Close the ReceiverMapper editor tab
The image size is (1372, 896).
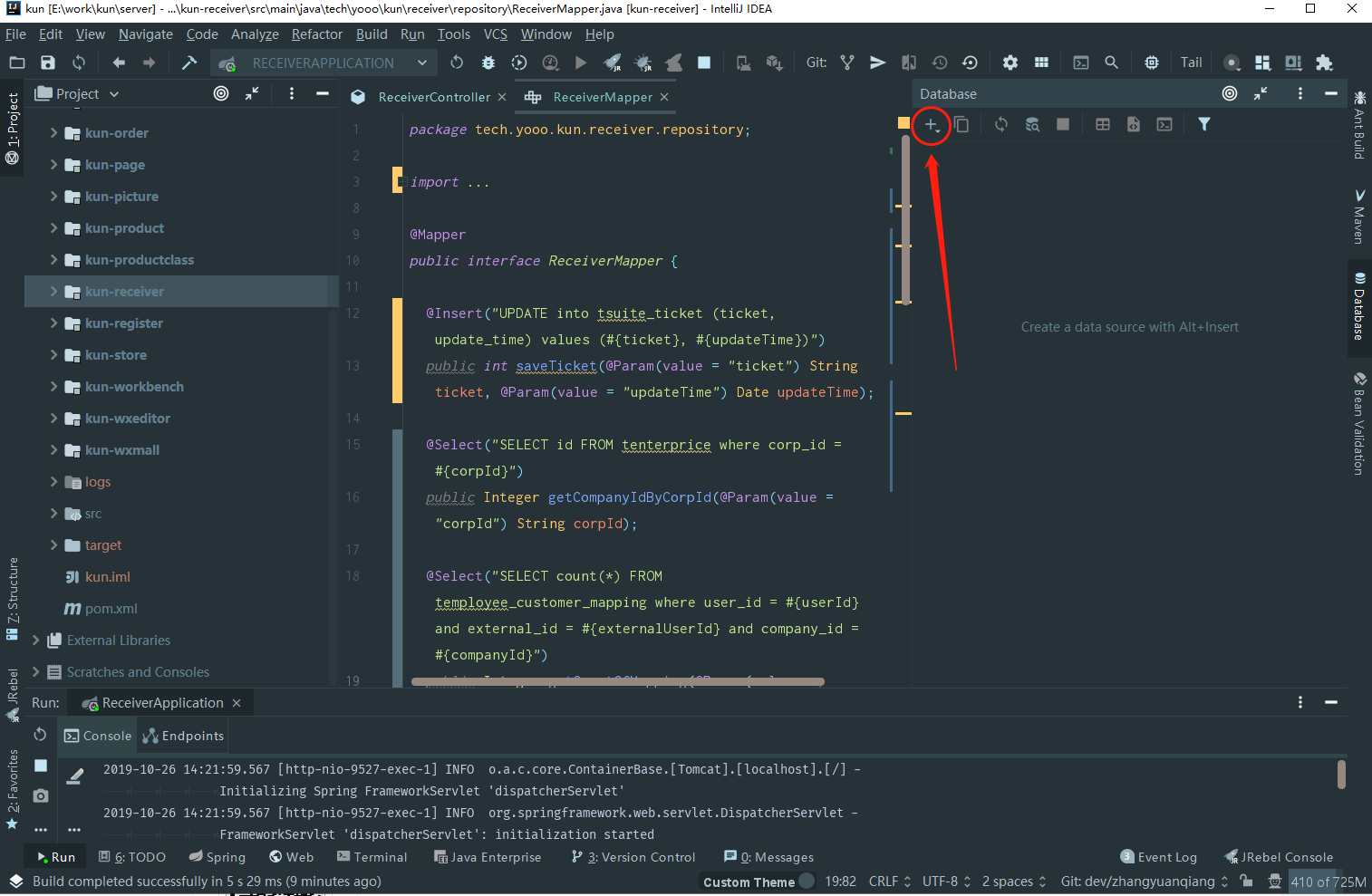tap(664, 97)
